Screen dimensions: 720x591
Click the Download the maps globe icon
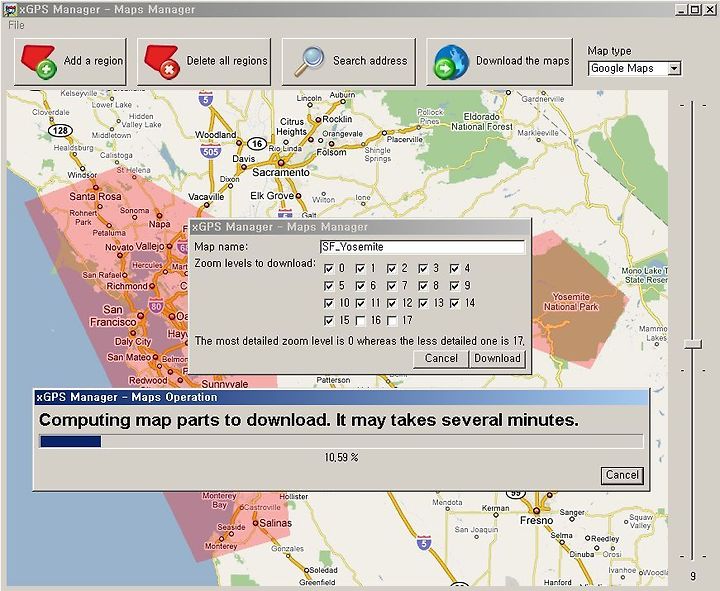[x=451, y=62]
